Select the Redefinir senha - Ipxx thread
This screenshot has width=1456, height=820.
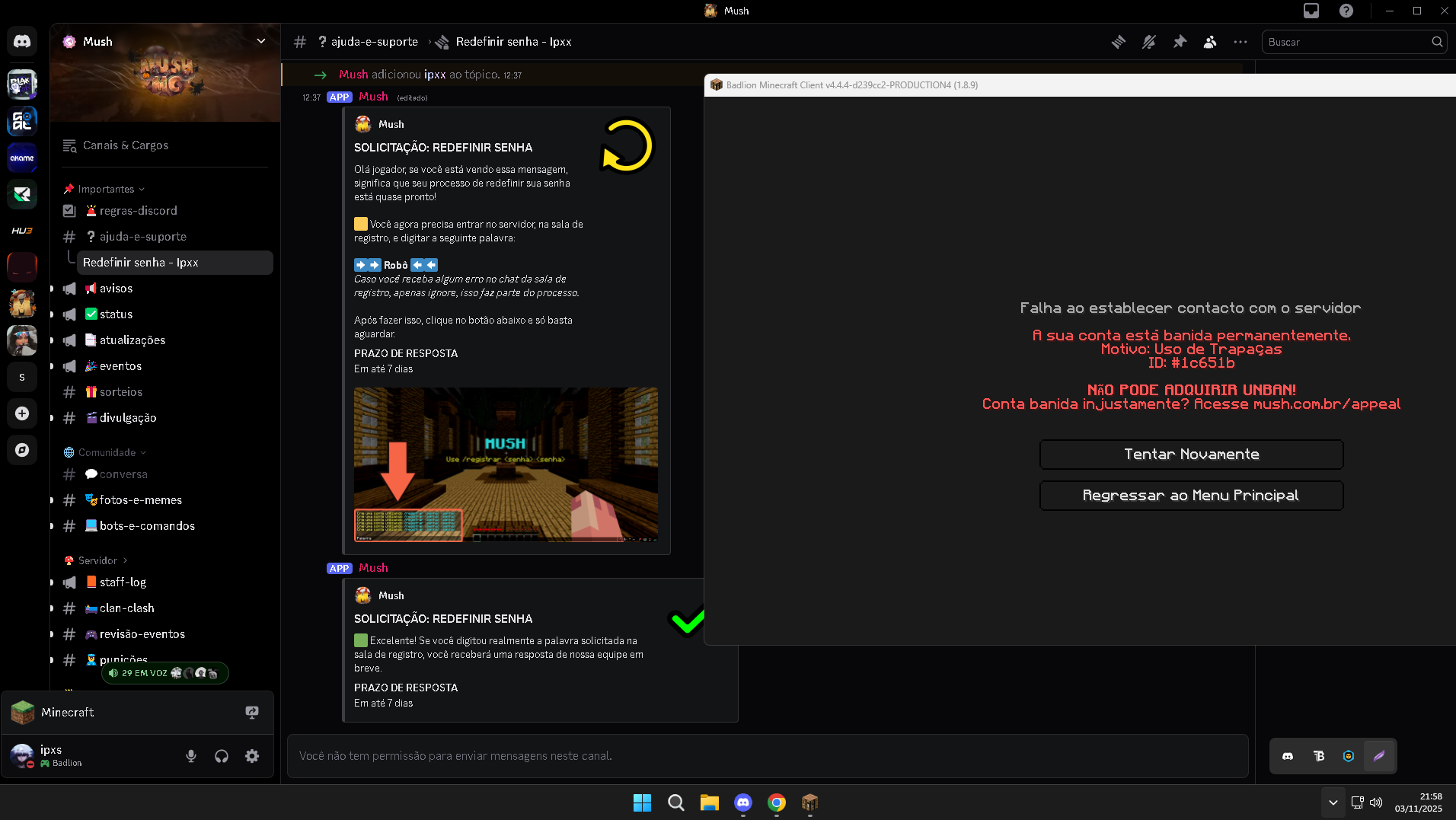point(174,263)
